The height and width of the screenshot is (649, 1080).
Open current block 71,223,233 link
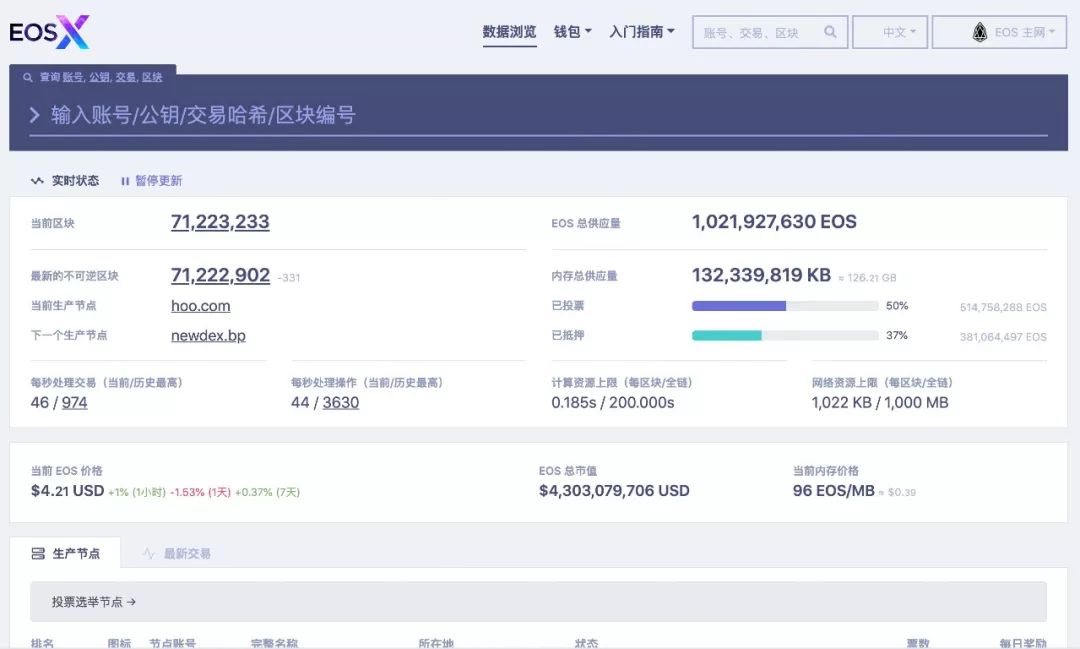pos(220,222)
